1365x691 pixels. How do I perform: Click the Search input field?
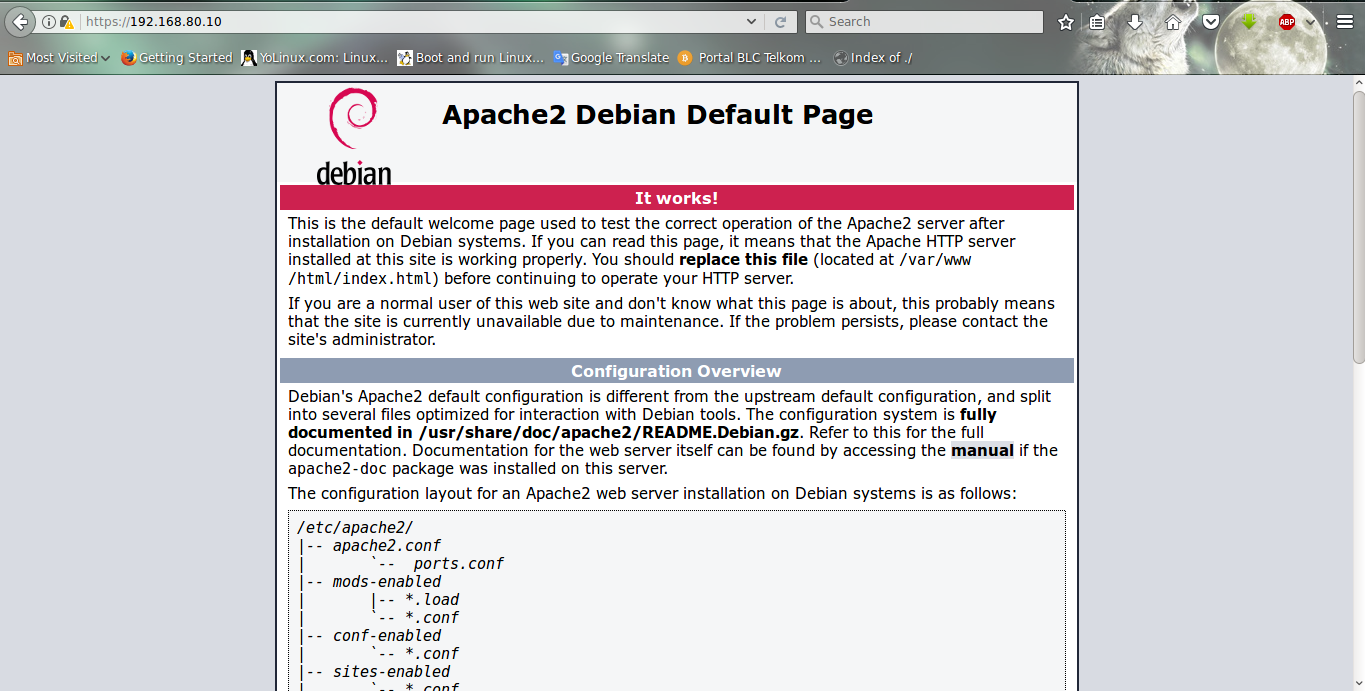coord(924,21)
